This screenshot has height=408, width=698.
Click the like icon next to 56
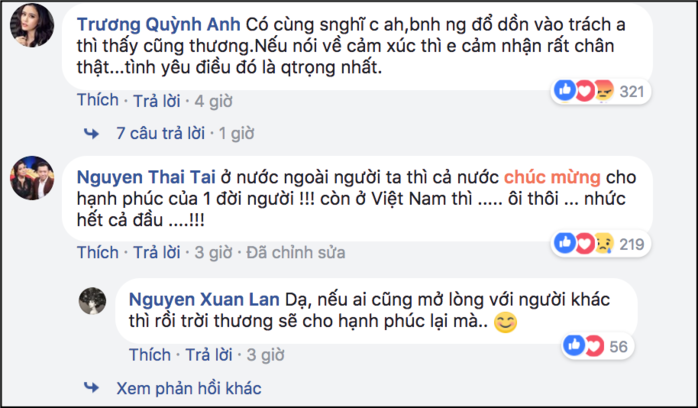point(574,345)
